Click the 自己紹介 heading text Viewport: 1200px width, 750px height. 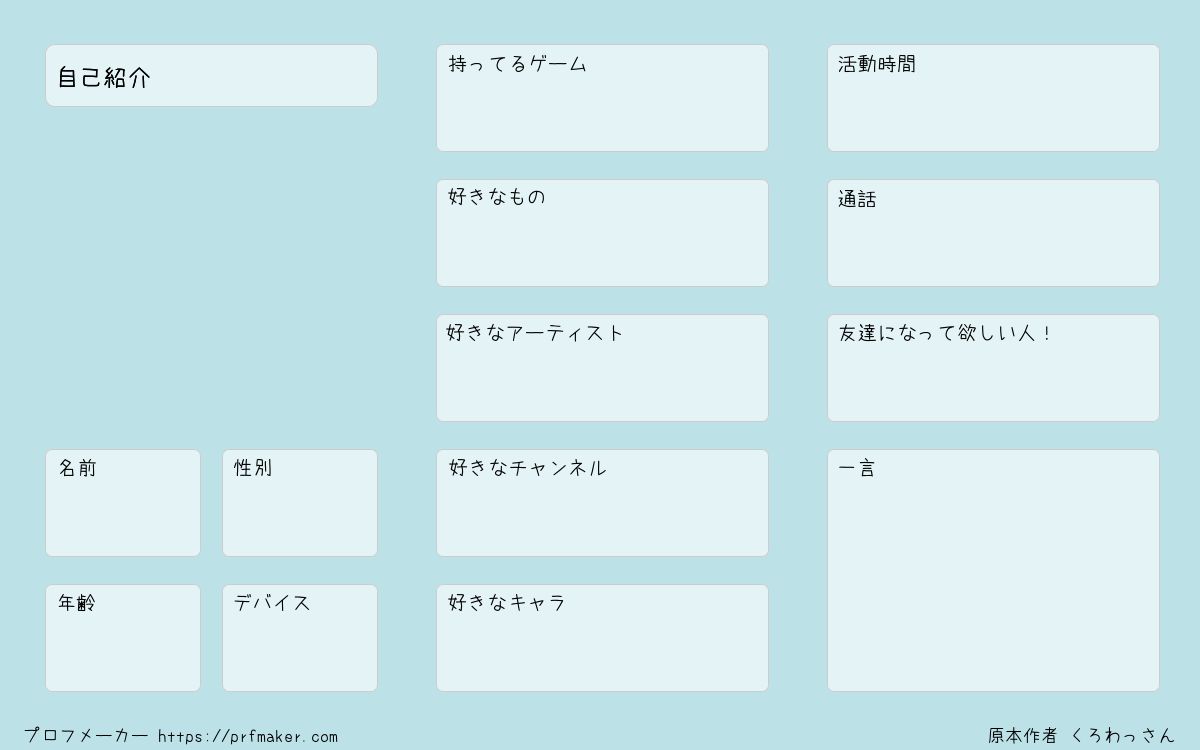[103, 78]
